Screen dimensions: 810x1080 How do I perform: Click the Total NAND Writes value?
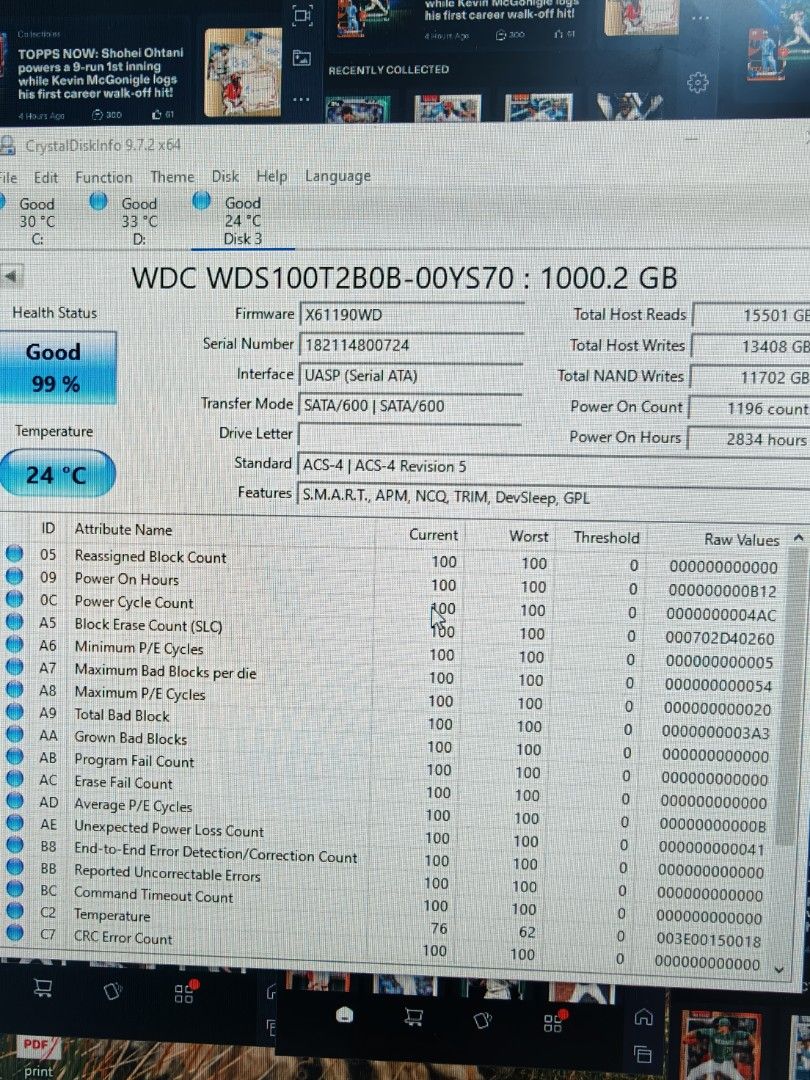[x=751, y=377]
